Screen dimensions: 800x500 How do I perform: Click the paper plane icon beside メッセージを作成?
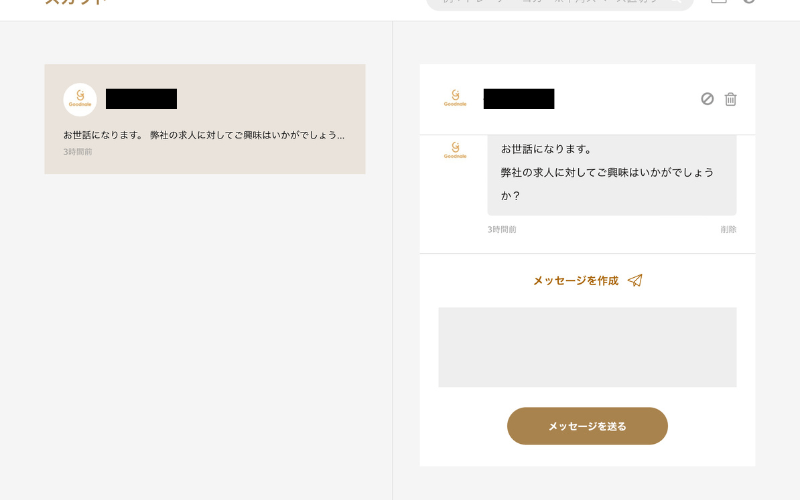pos(635,281)
